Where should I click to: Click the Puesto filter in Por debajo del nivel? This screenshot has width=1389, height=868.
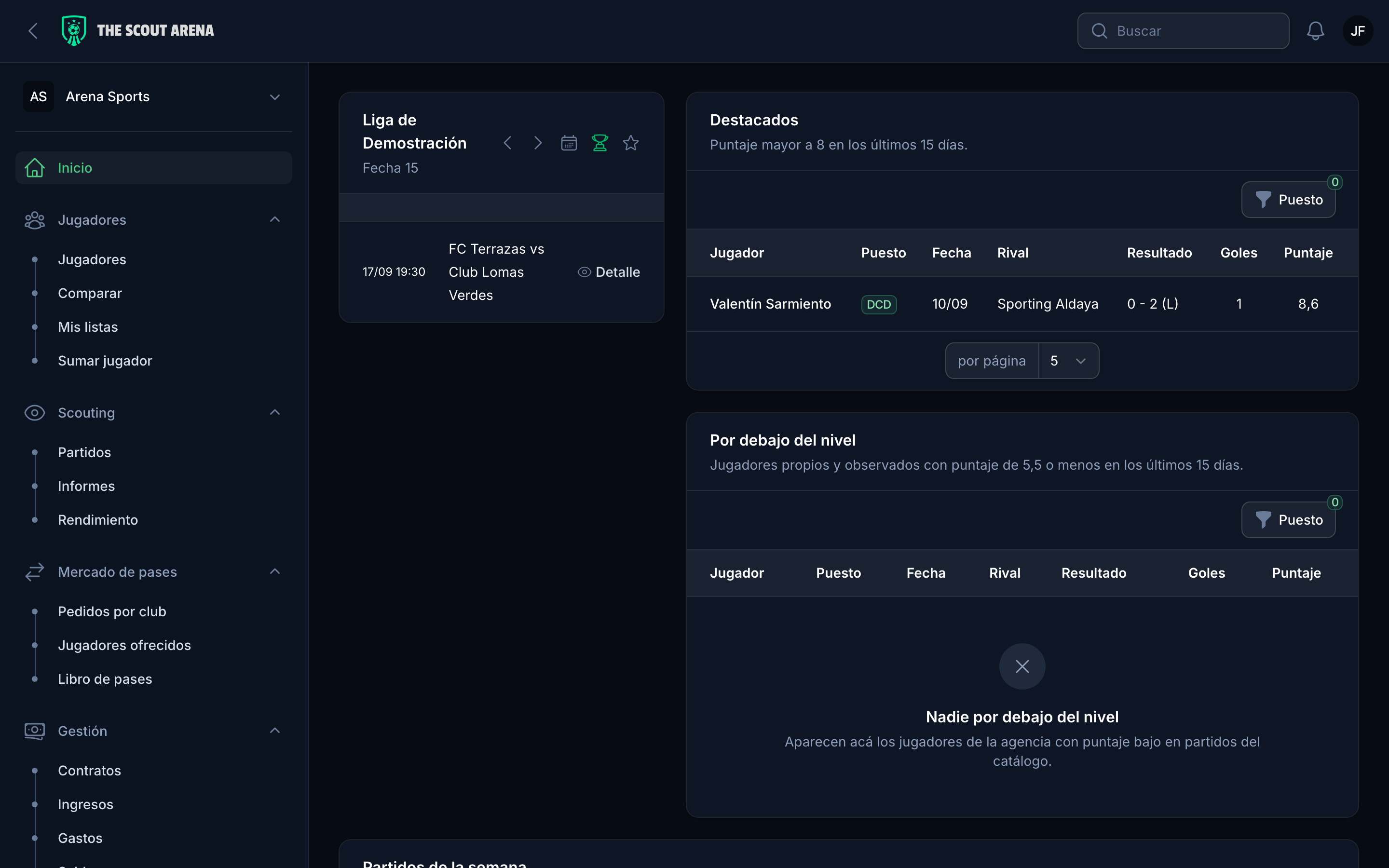1288,520
